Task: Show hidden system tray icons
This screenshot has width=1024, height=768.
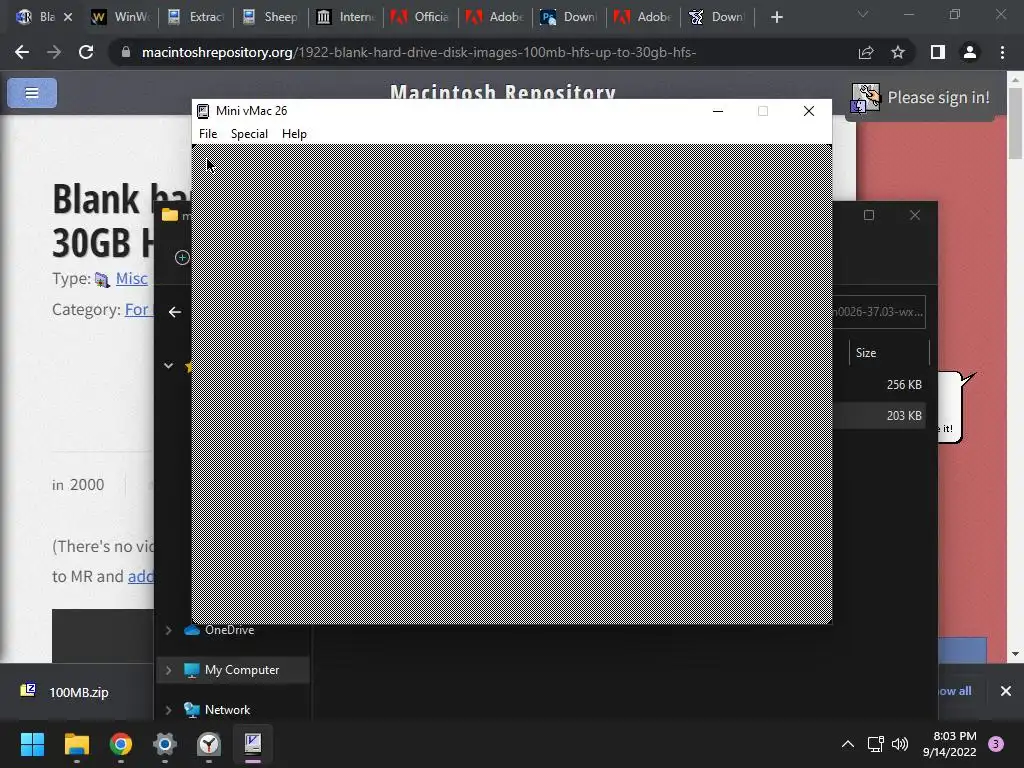Action: click(x=848, y=744)
